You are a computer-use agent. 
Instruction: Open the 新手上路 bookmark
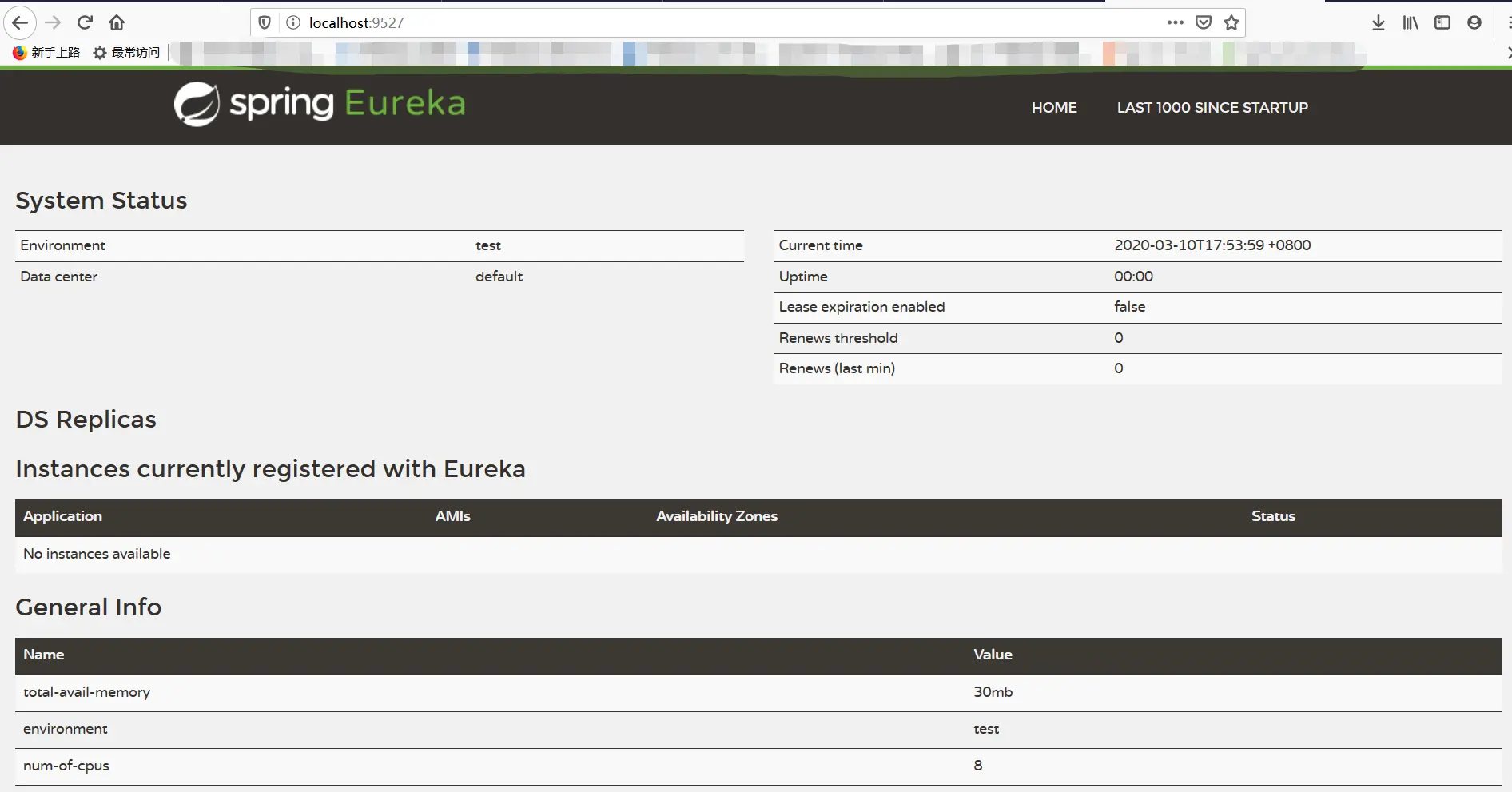point(46,52)
